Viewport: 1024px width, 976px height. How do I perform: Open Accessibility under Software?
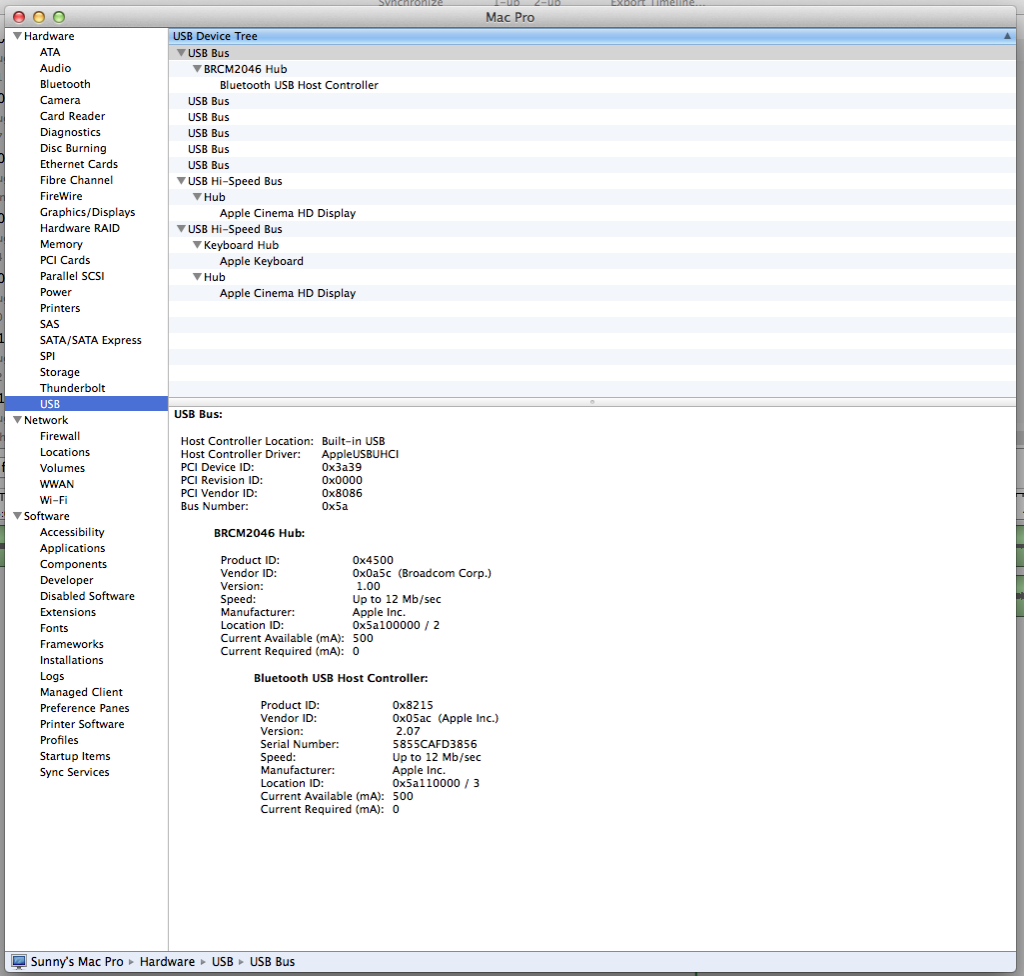[x=72, y=532]
